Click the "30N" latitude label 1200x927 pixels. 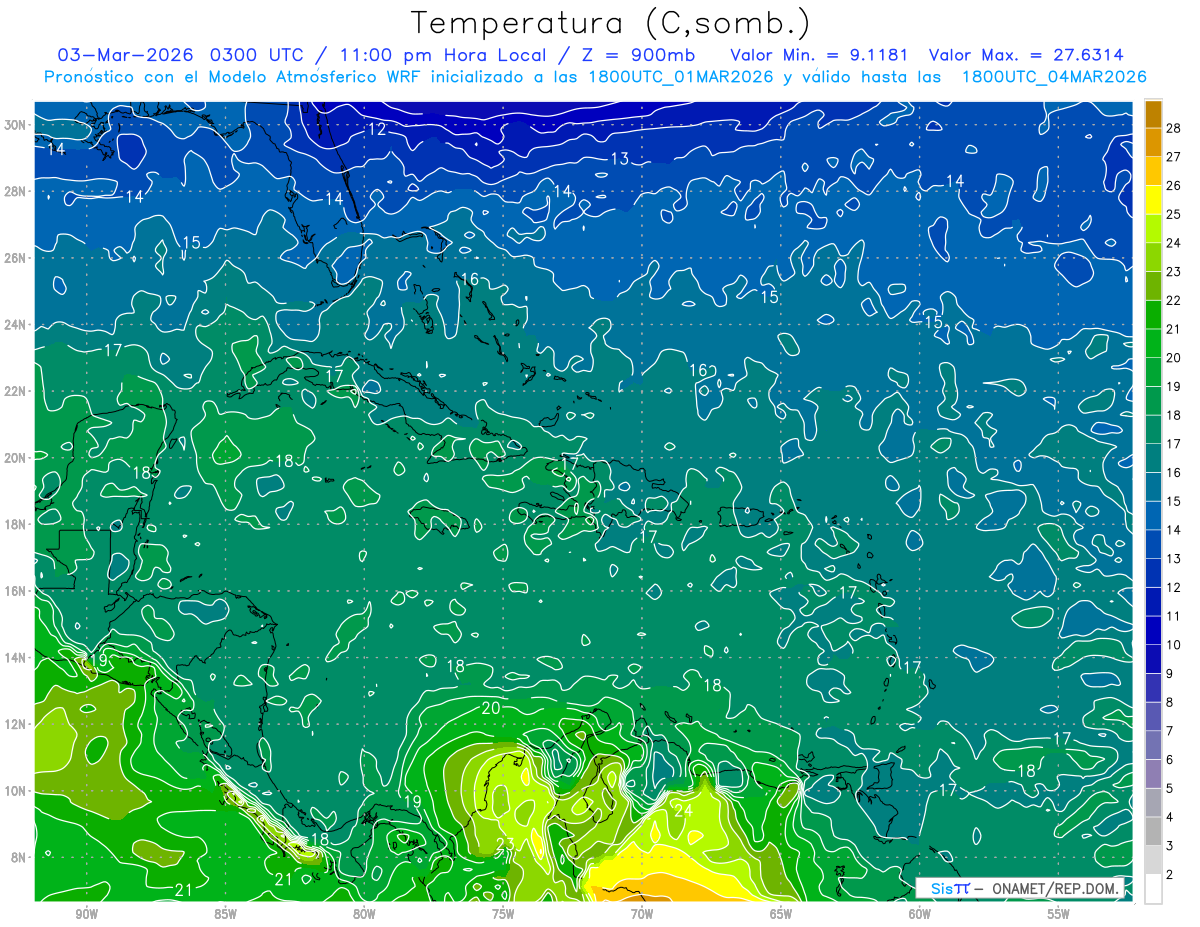pos(15,125)
